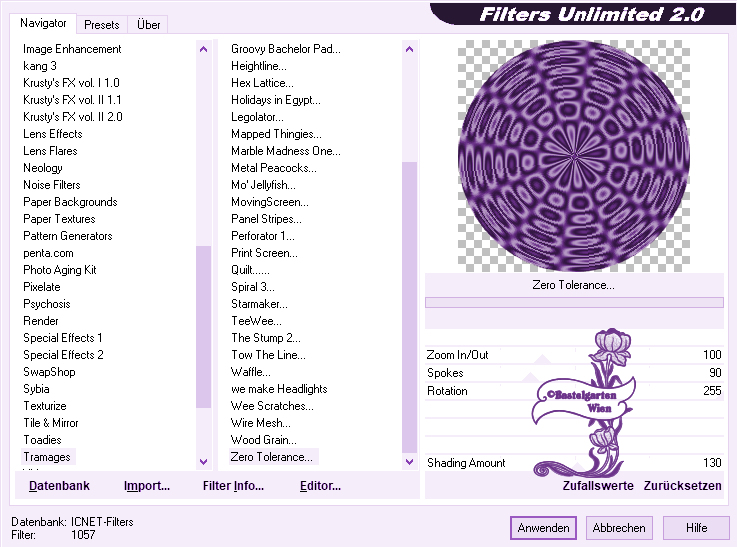
Task: Click Zufallswerte to randomize values
Action: tap(598, 485)
